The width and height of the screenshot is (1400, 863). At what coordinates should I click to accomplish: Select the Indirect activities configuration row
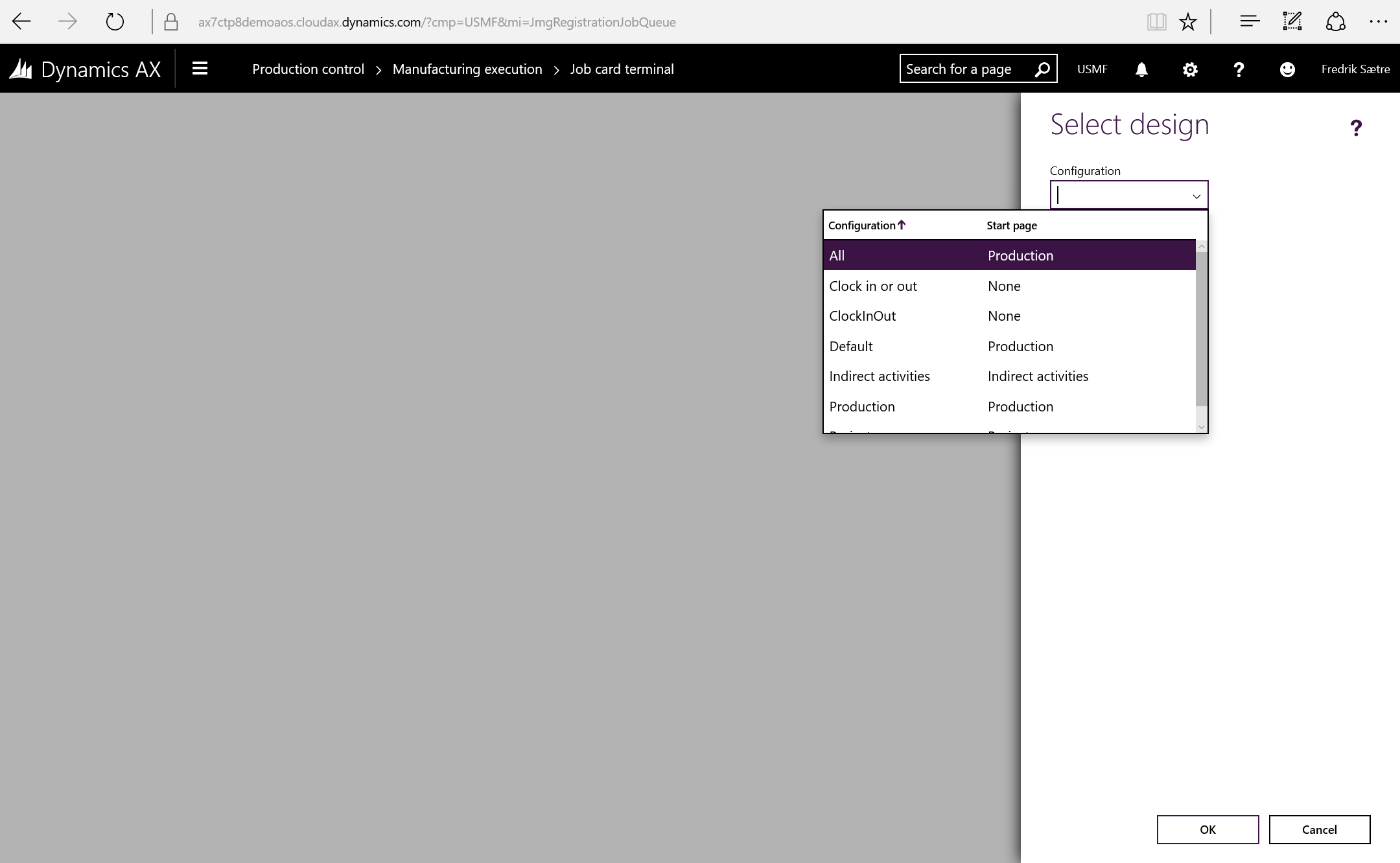coord(879,376)
